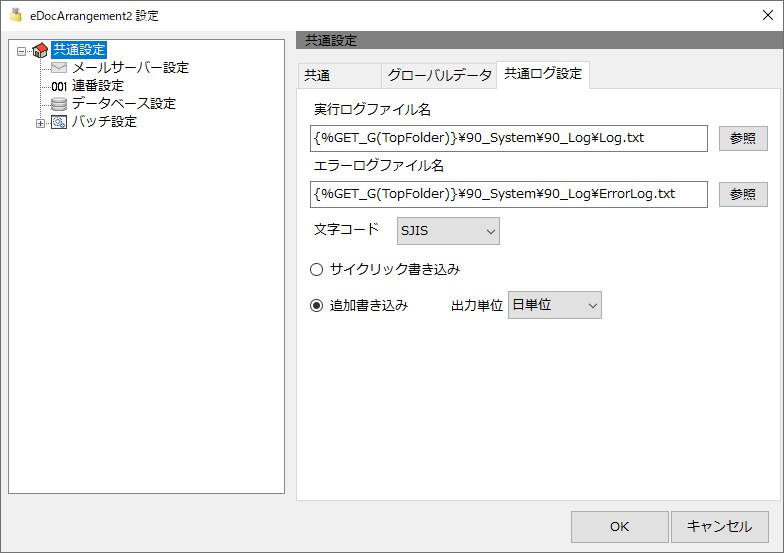Click 参照 button for execution log file
This screenshot has width=784, height=553.
click(743, 138)
